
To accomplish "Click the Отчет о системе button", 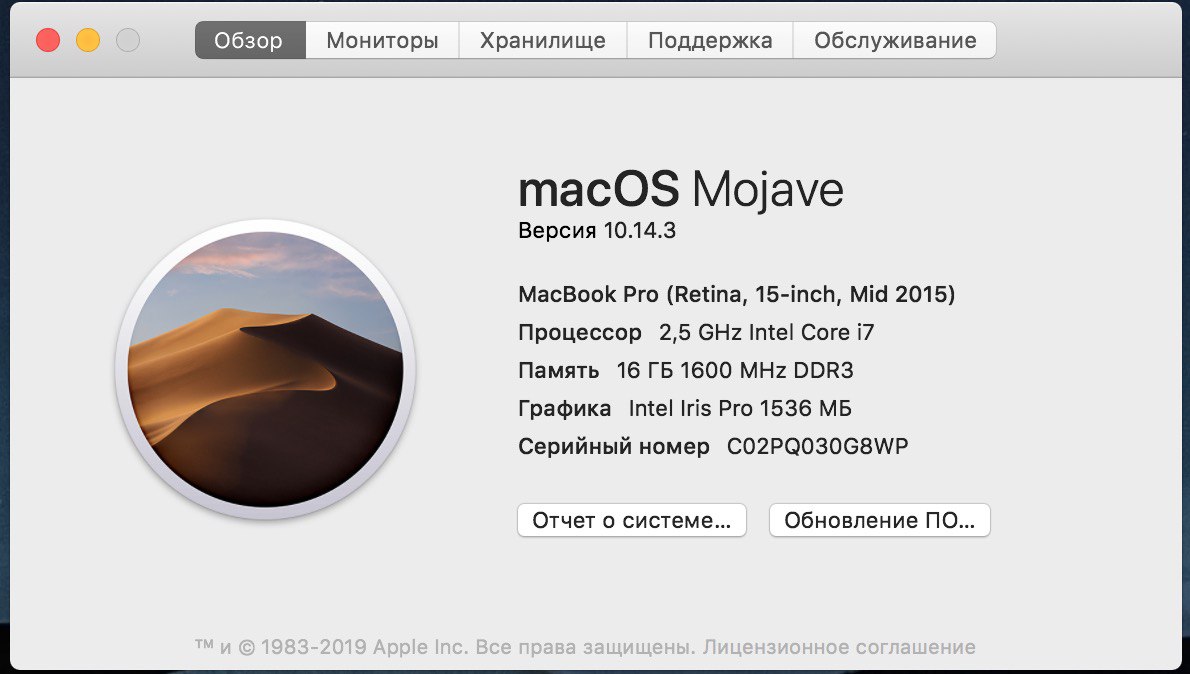I will (x=632, y=521).
